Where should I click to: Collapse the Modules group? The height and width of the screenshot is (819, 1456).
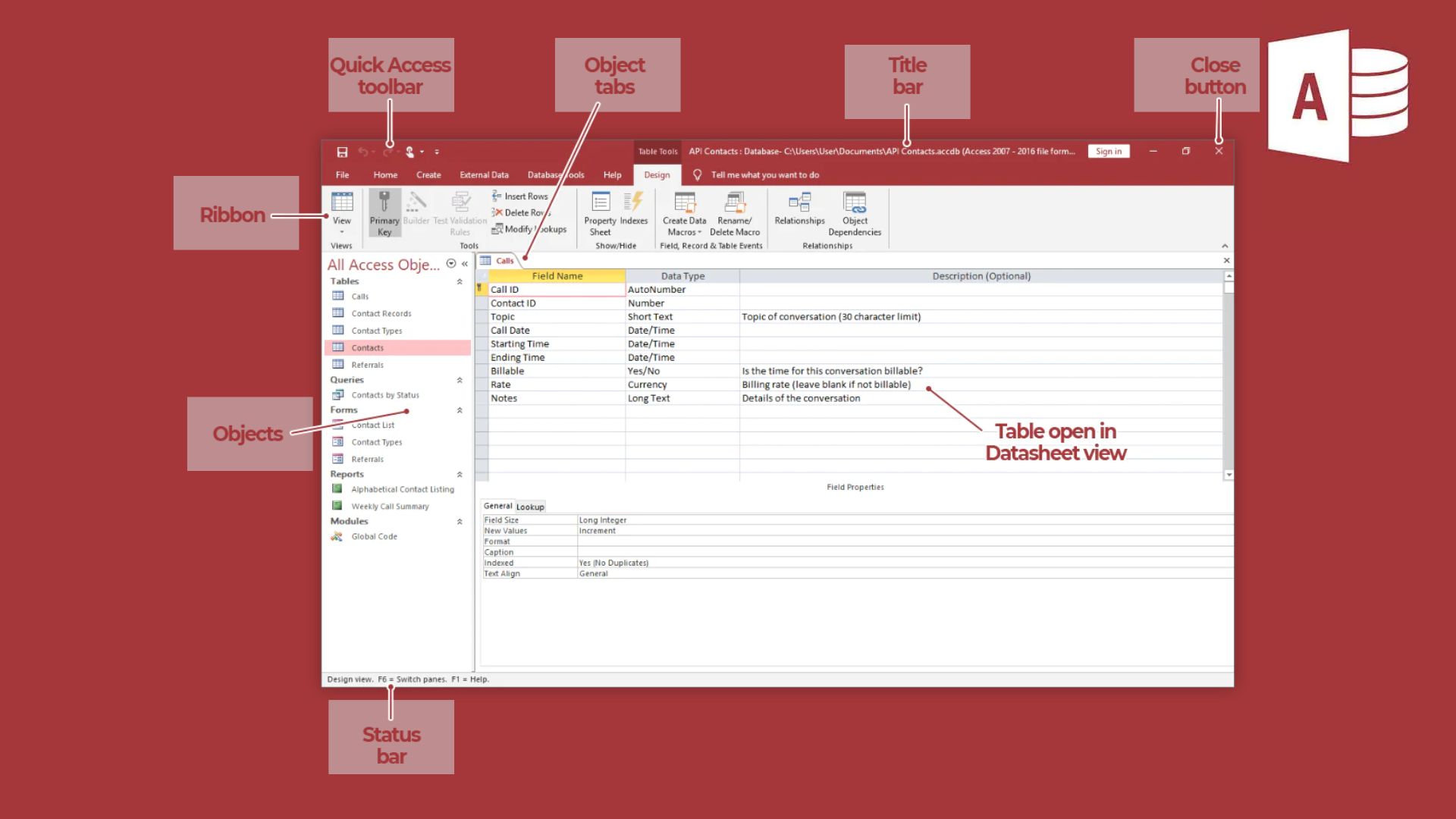coord(460,522)
